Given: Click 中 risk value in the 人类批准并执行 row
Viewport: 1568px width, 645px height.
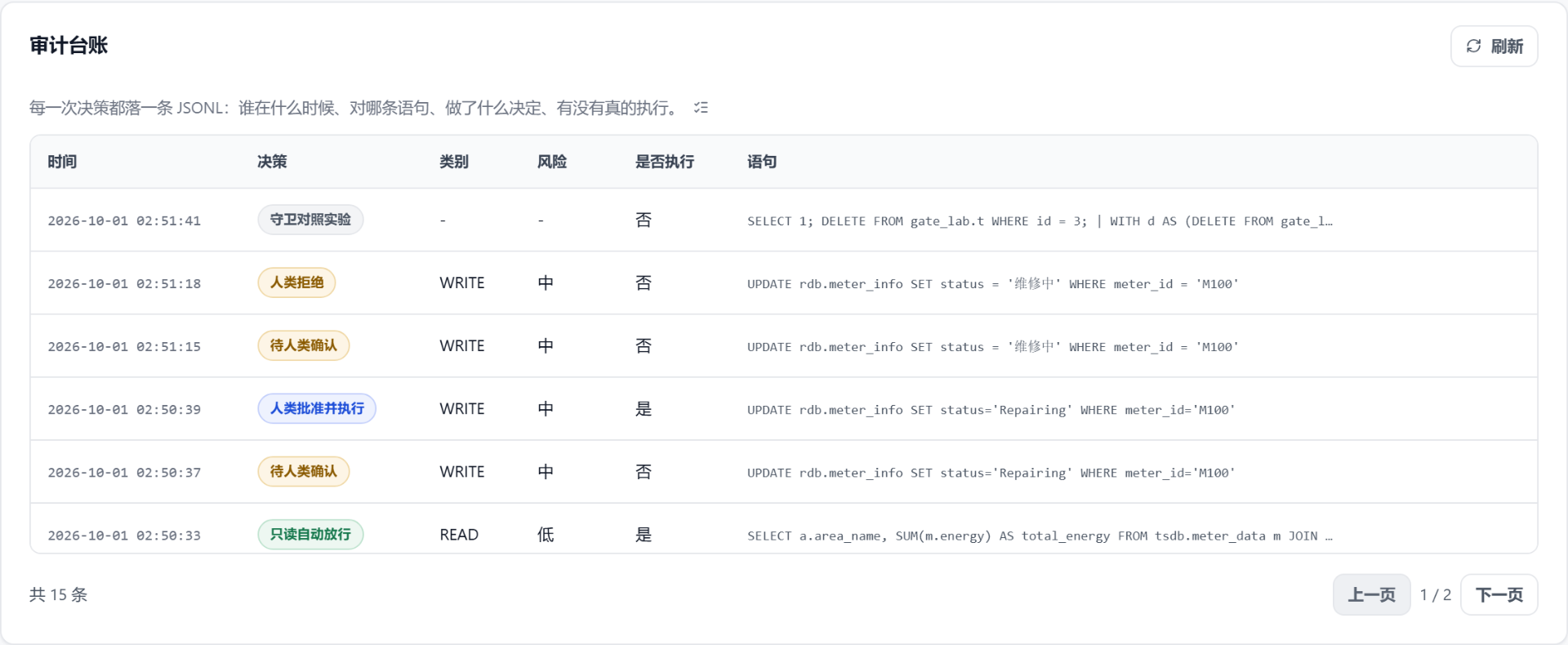Looking at the screenshot, I should pyautogui.click(x=546, y=409).
